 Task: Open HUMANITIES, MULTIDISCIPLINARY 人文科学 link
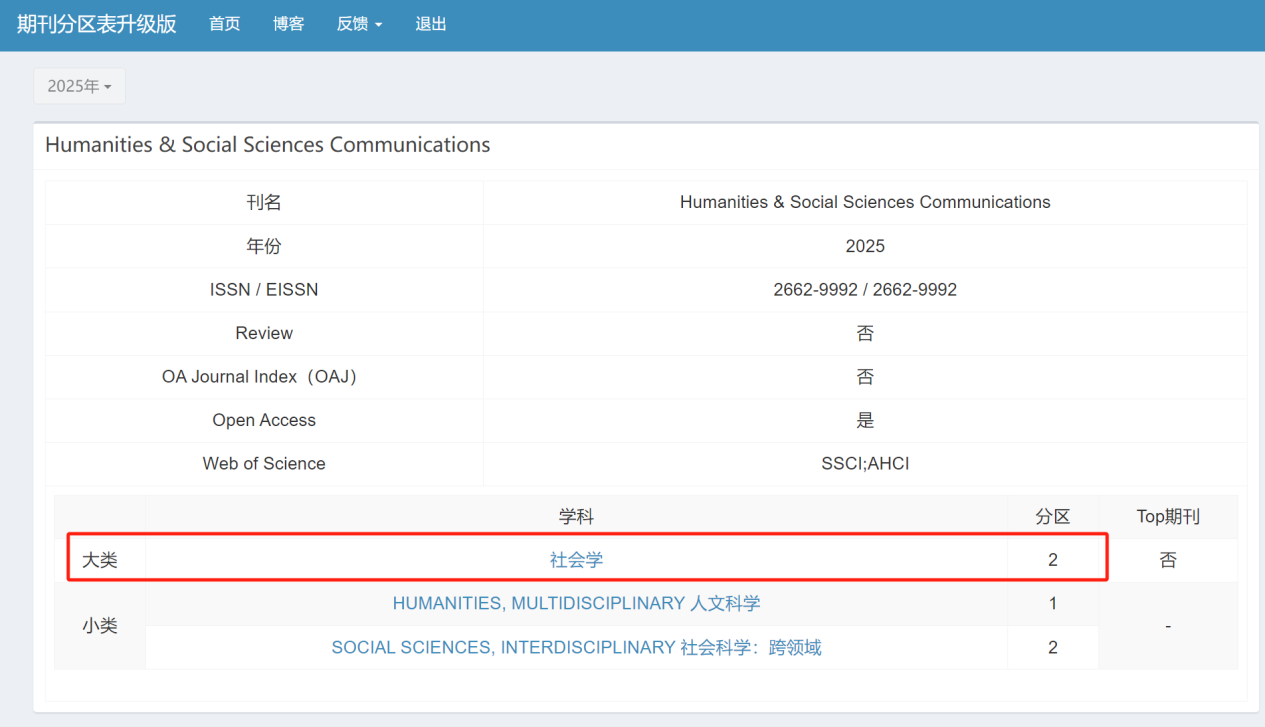pos(576,603)
